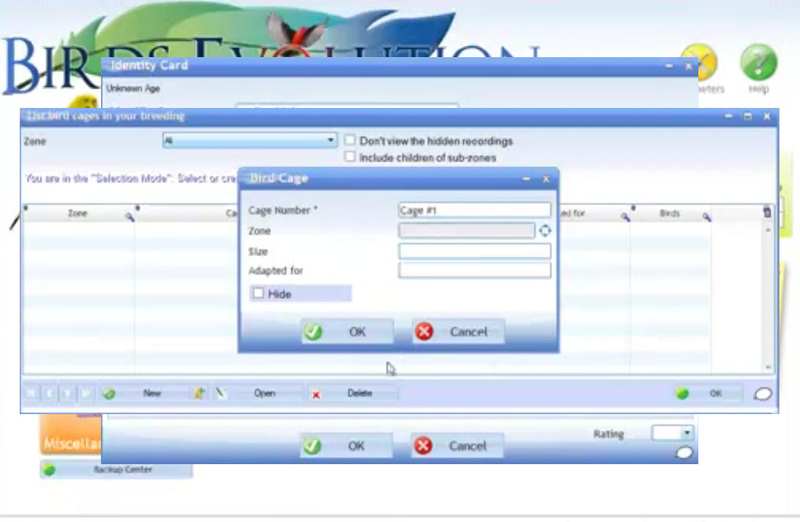Click search icon in Zone column header
Viewport: 800px width, 522px height.
click(x=130, y=217)
